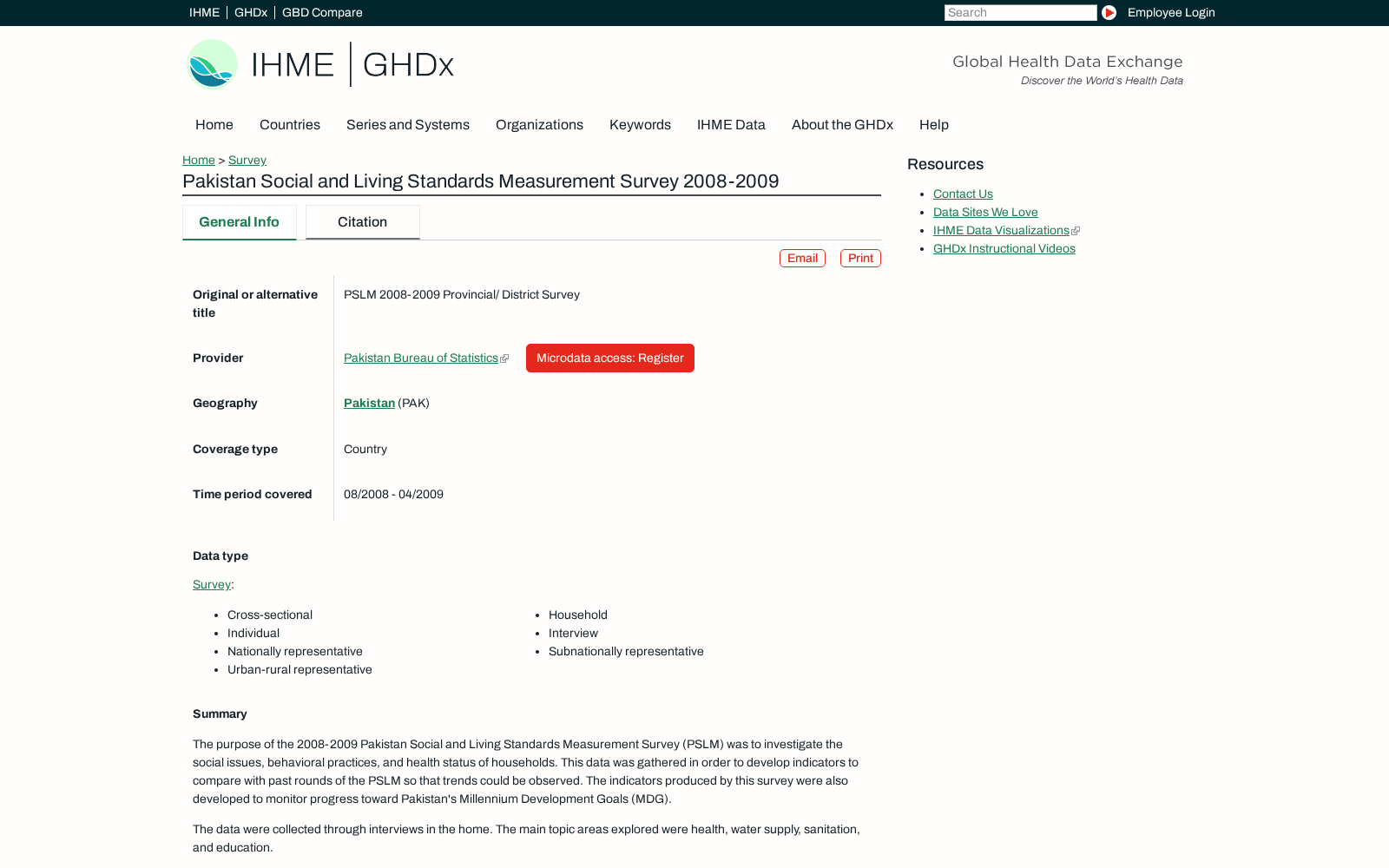Click the 'Coverage type' field label
This screenshot has height=868, width=1389.
235,450
